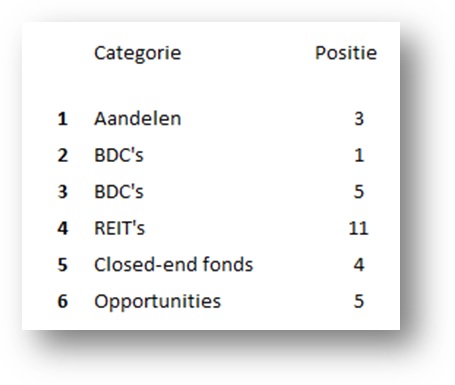Click row number 2
Screen dimensions: 455x385
pos(63,156)
